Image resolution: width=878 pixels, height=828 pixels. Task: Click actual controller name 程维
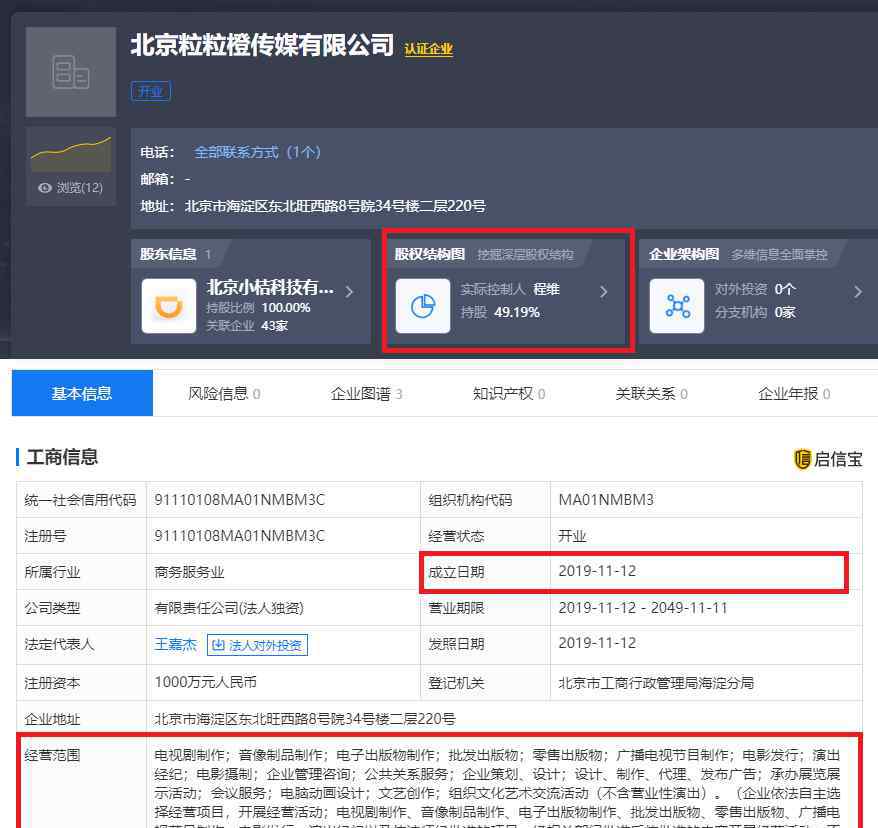point(547,289)
